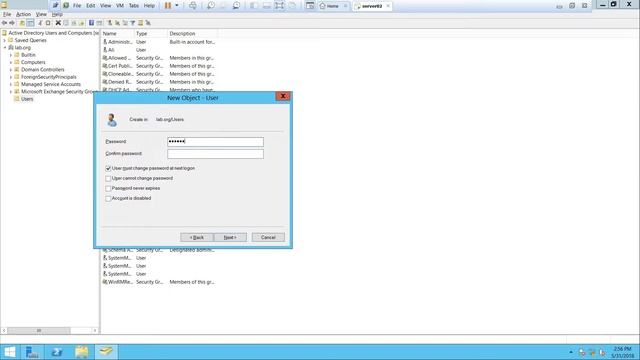Click the Name column header
The image size is (640, 360).
tap(118, 33)
